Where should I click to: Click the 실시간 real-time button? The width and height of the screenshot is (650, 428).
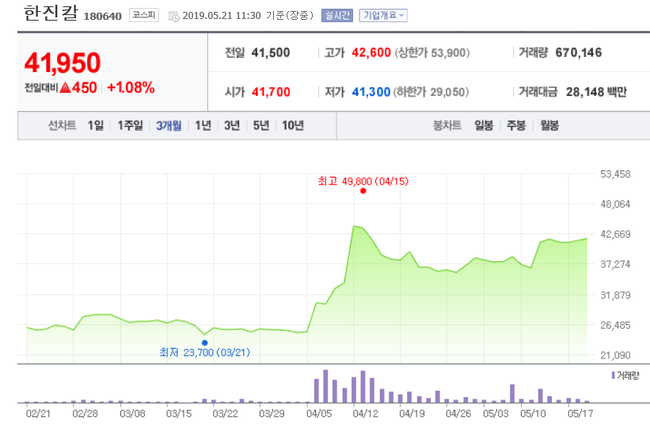click(337, 15)
